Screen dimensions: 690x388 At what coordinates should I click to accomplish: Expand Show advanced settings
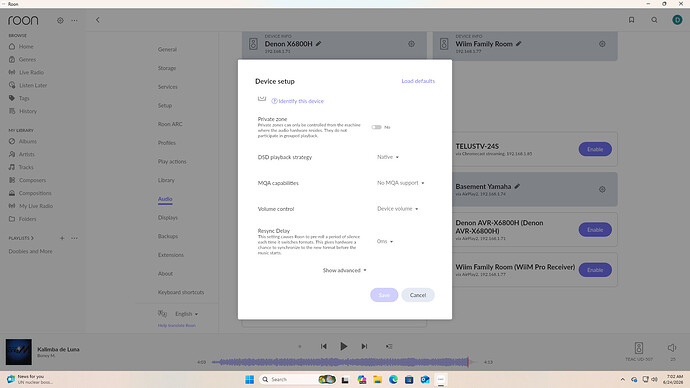[345, 270]
